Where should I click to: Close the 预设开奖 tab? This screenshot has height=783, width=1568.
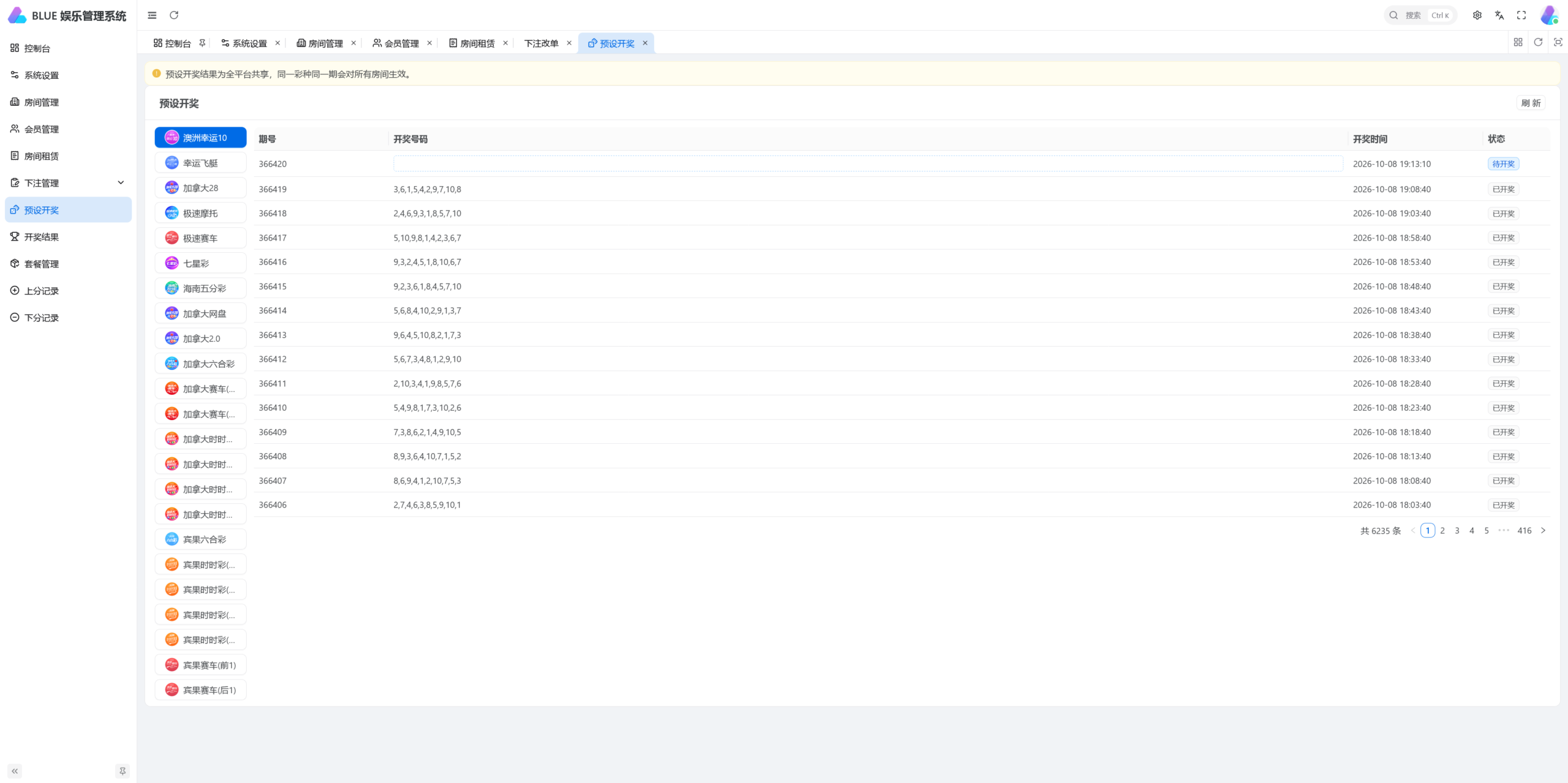[x=645, y=43]
